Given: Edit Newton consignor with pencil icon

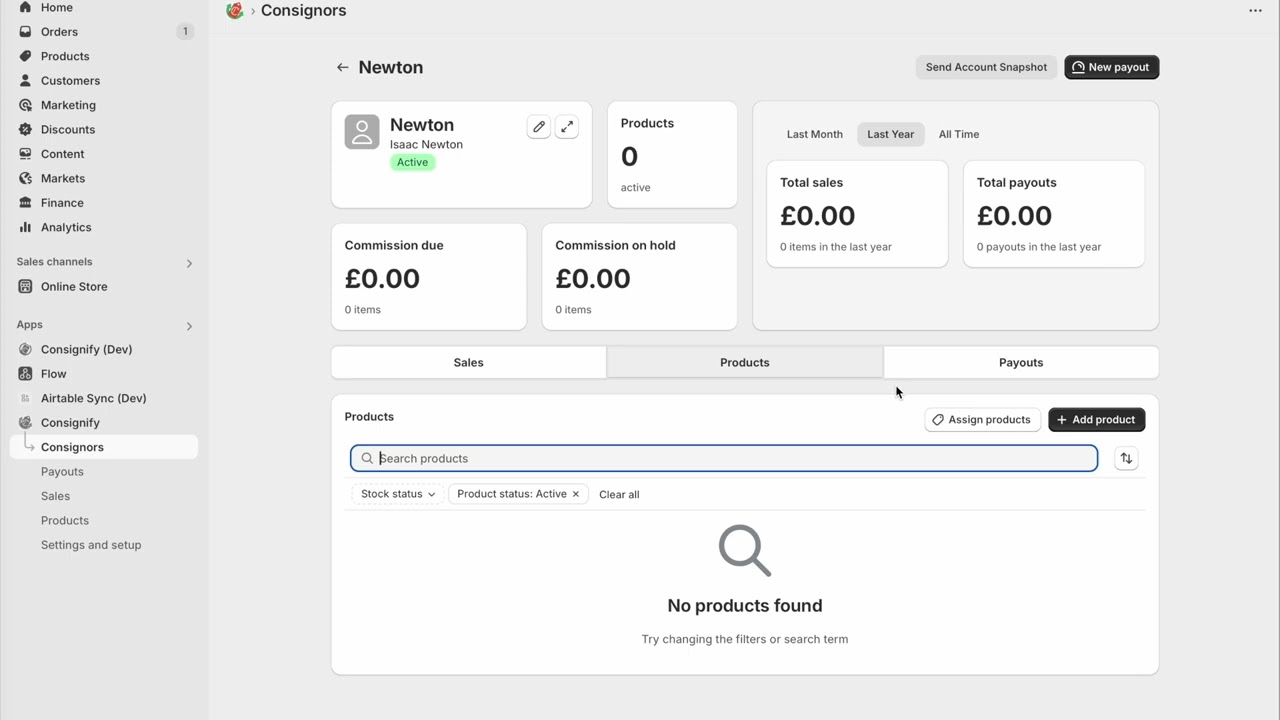Looking at the screenshot, I should coord(539,127).
